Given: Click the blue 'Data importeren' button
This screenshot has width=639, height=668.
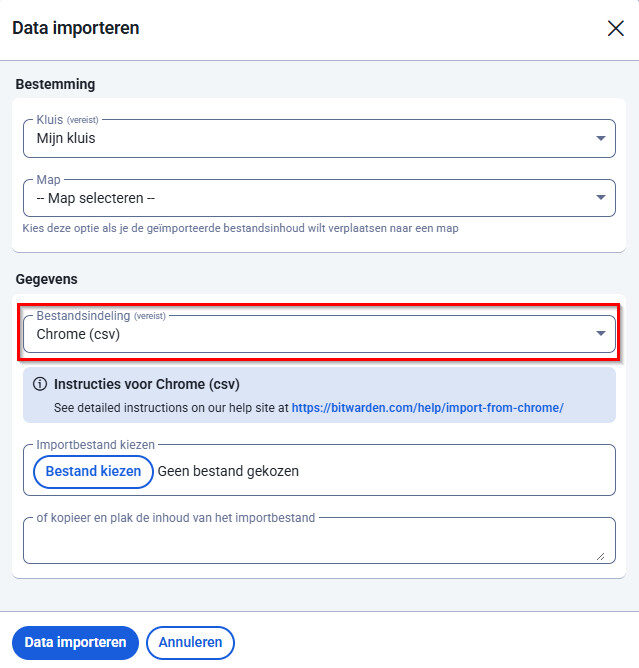Looking at the screenshot, I should (75, 642).
